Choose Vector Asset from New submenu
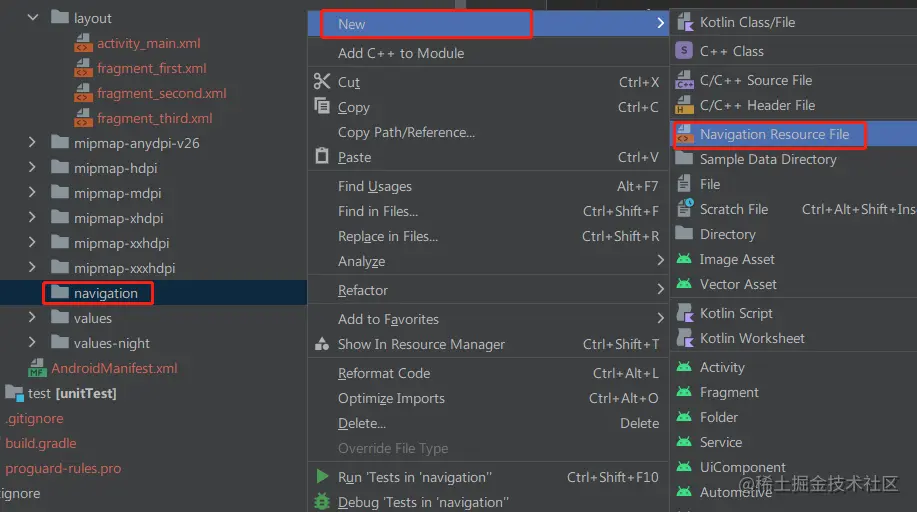Screen dimensions: 917x512 click(738, 284)
